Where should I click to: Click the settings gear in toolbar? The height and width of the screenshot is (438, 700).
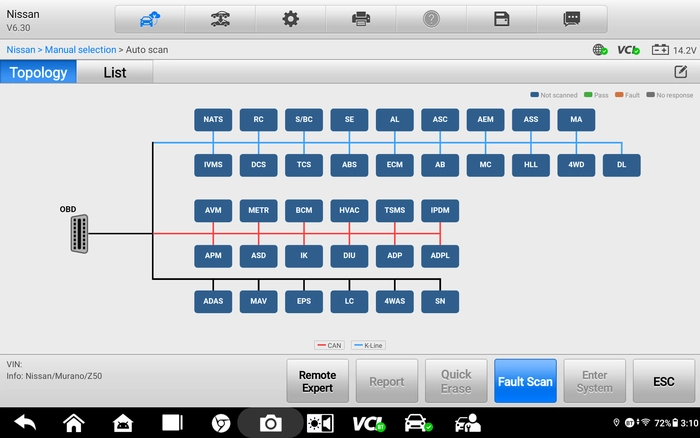(291, 19)
